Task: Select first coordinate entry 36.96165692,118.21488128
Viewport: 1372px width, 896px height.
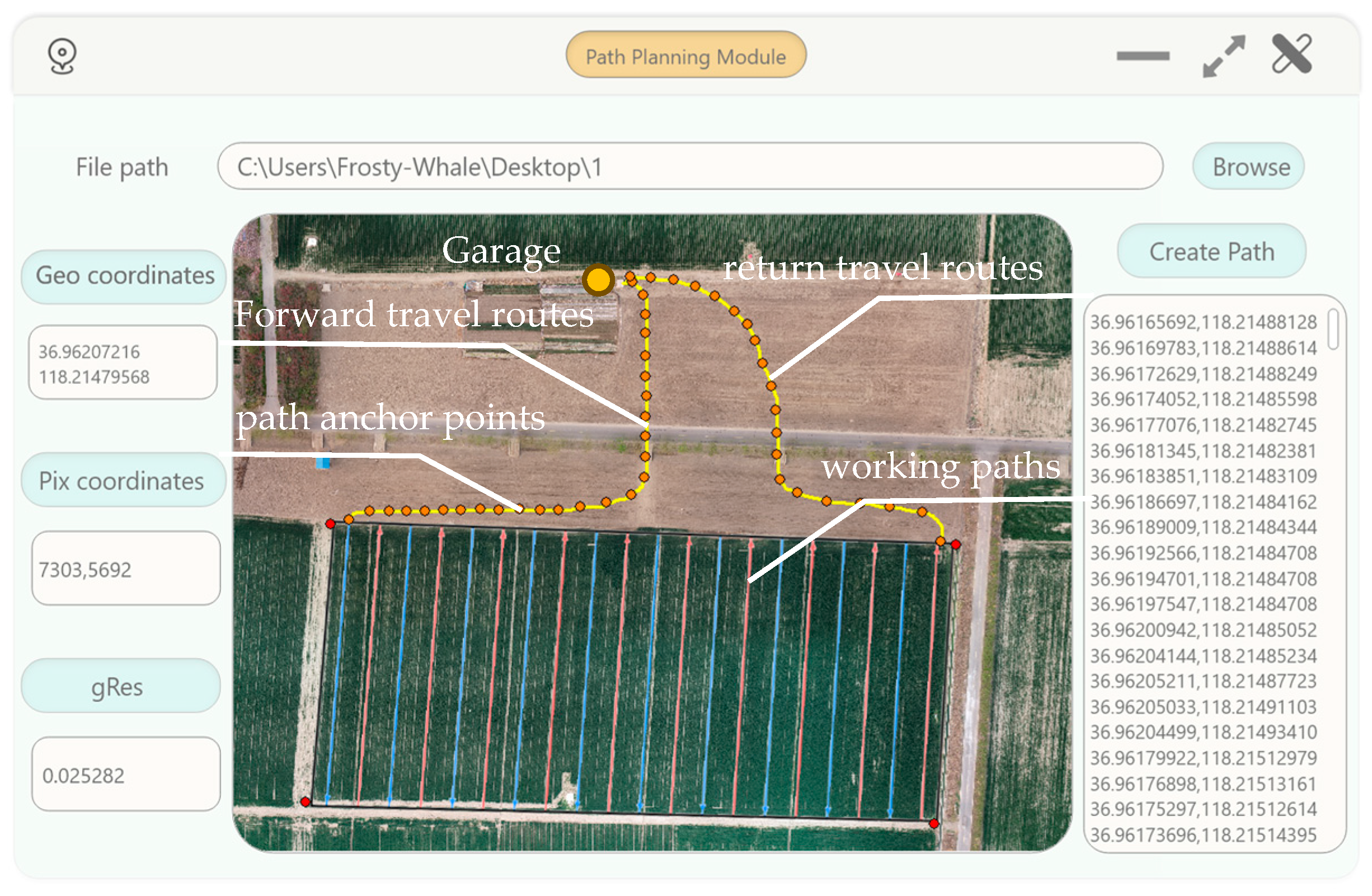Action: pyautogui.click(x=1202, y=322)
